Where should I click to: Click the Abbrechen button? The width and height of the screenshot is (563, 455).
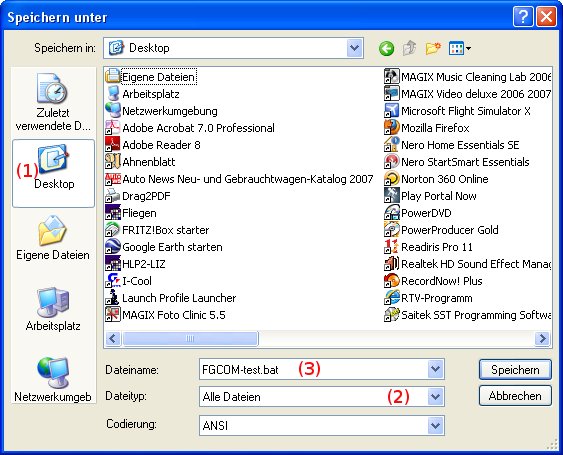[515, 396]
